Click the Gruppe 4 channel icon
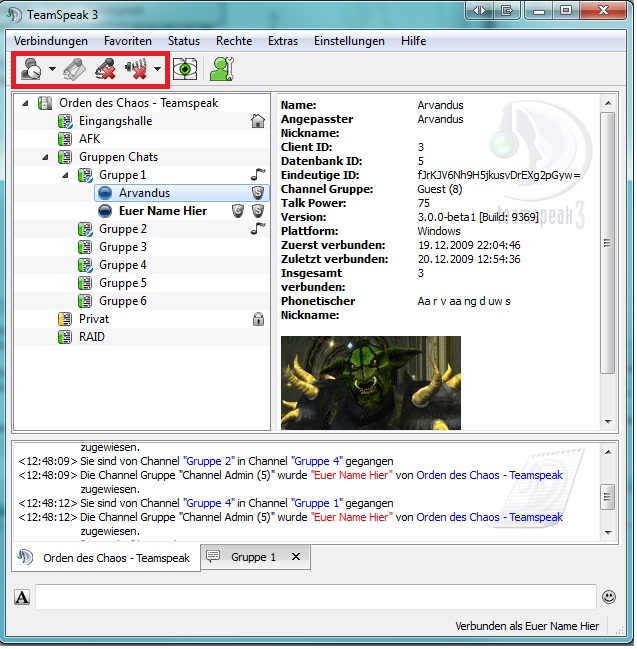 (85, 265)
